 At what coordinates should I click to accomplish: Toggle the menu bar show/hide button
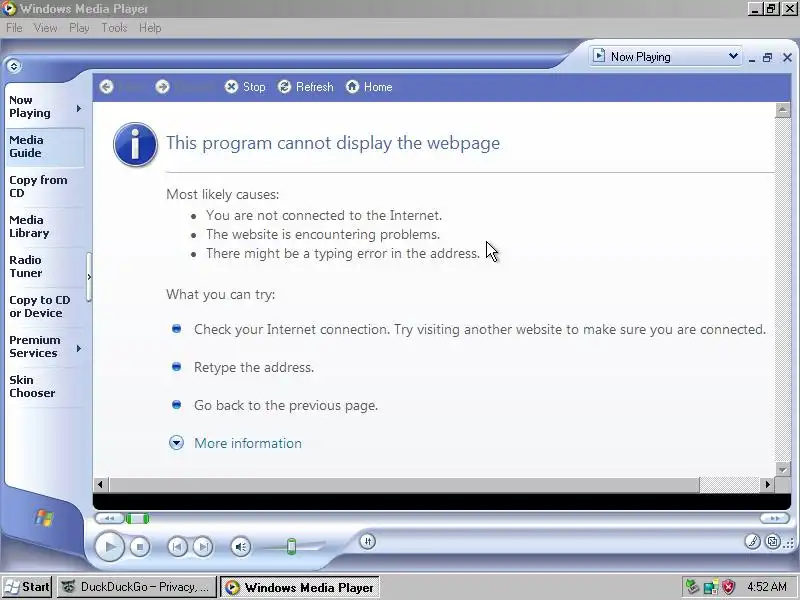coord(13,66)
